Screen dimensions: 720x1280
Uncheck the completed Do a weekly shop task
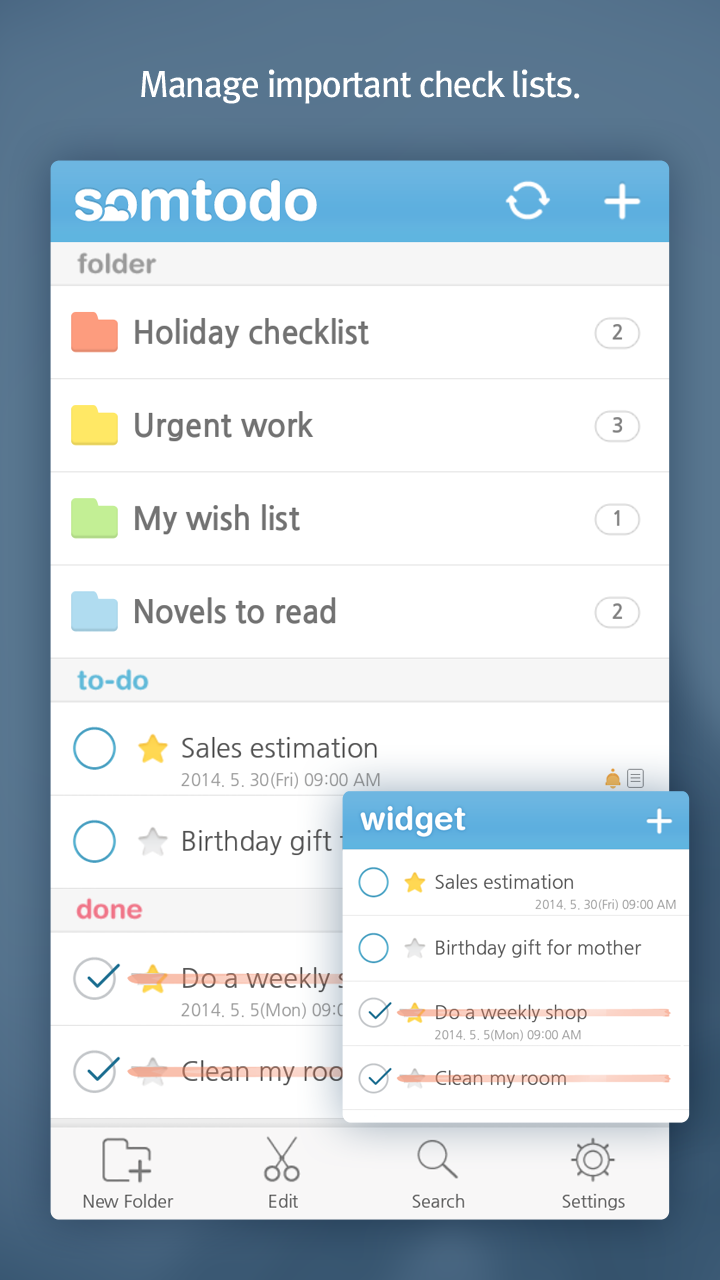click(x=96, y=979)
